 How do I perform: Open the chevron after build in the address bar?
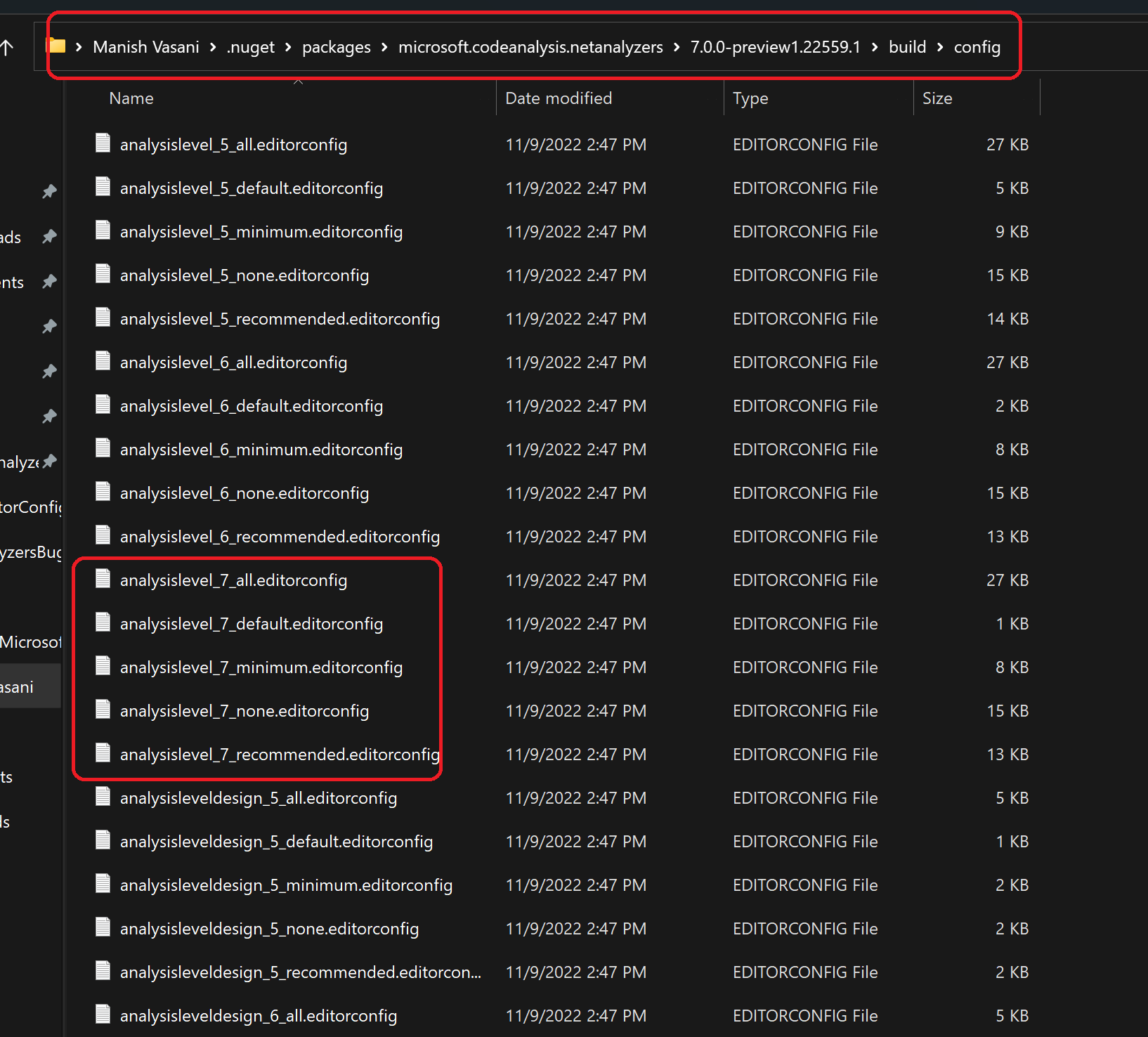(939, 46)
